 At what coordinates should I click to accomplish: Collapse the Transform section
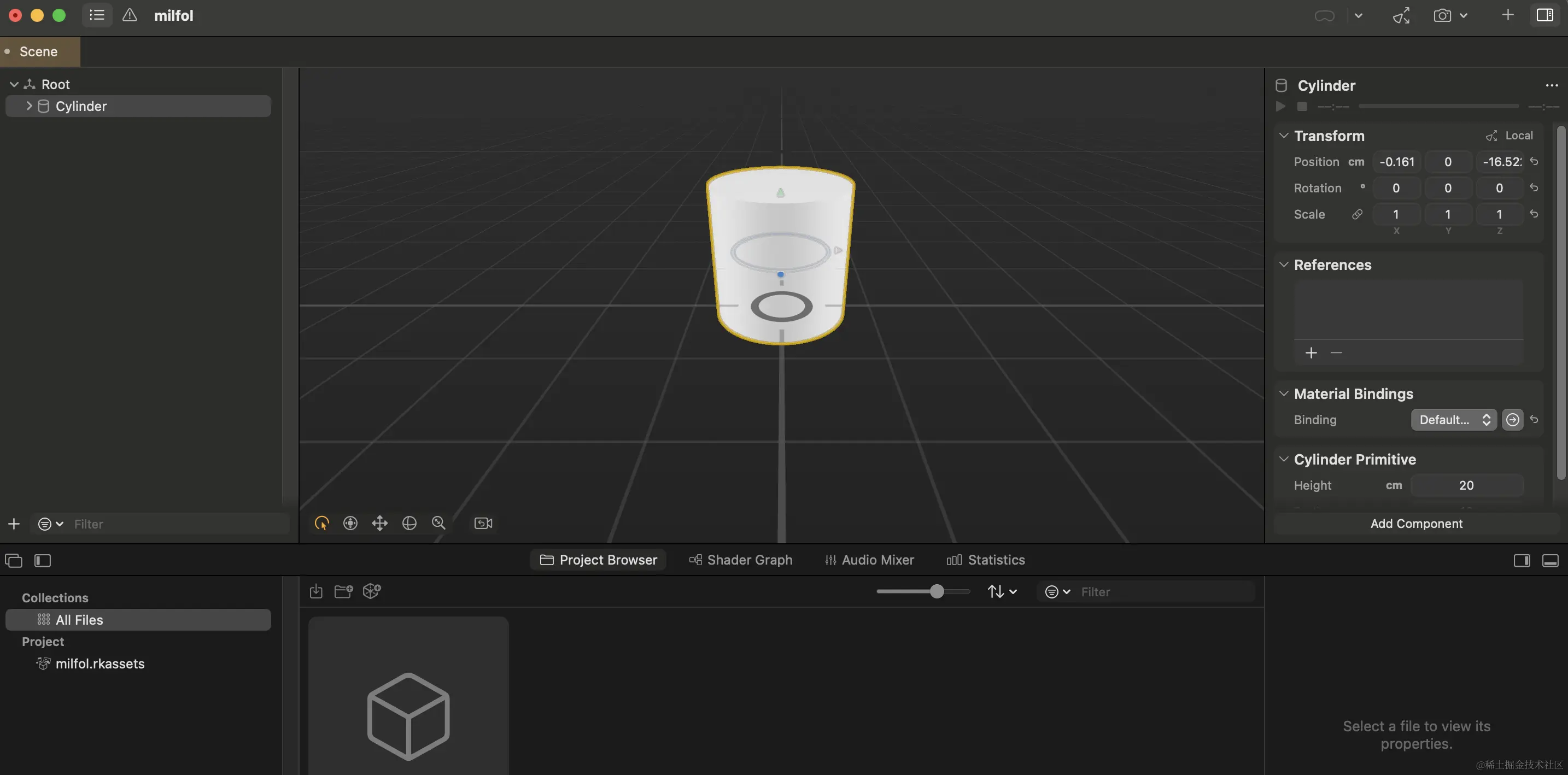coord(1283,136)
